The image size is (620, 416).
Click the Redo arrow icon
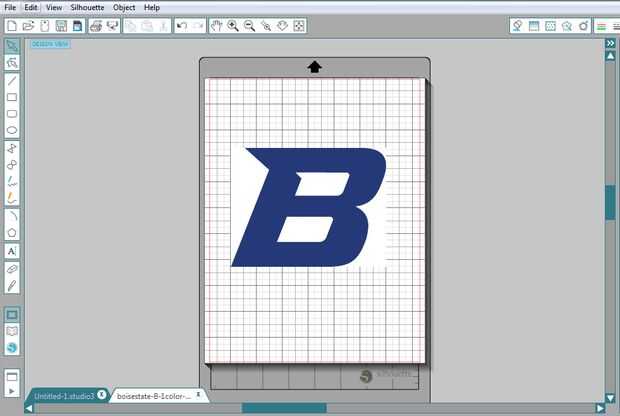[198, 26]
